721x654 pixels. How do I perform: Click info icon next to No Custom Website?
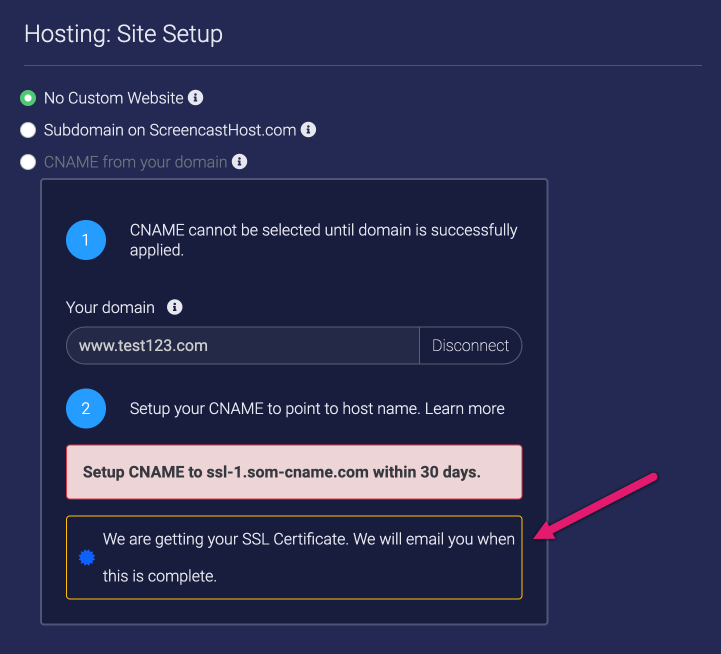click(195, 98)
